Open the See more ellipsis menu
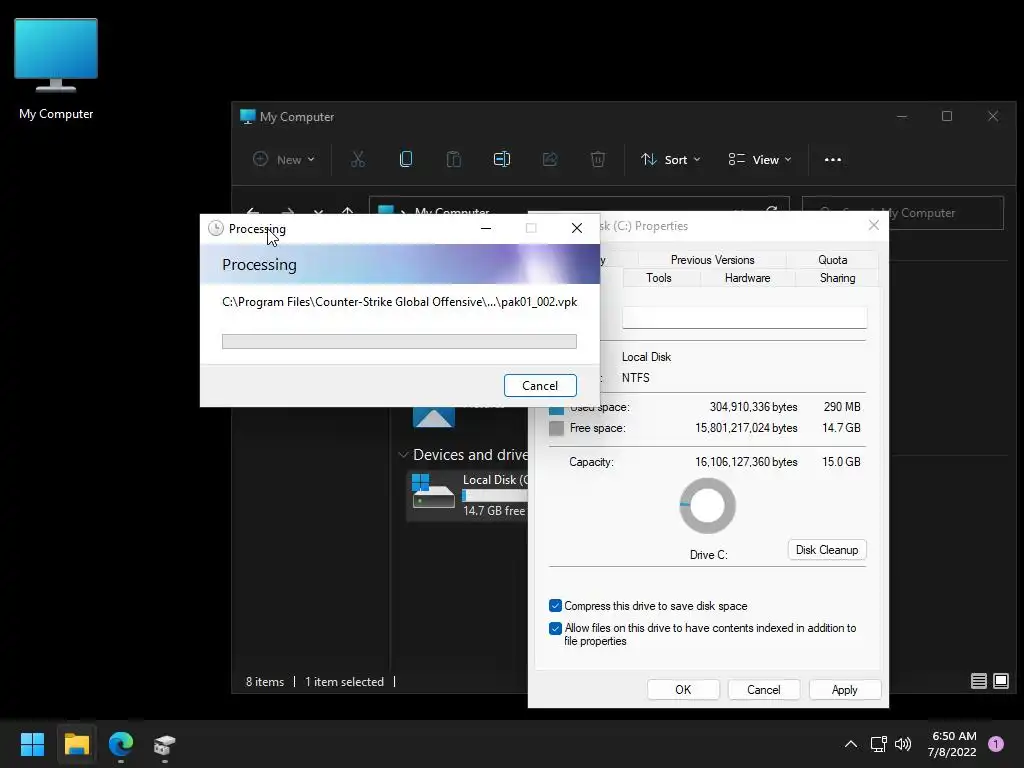 tap(833, 160)
